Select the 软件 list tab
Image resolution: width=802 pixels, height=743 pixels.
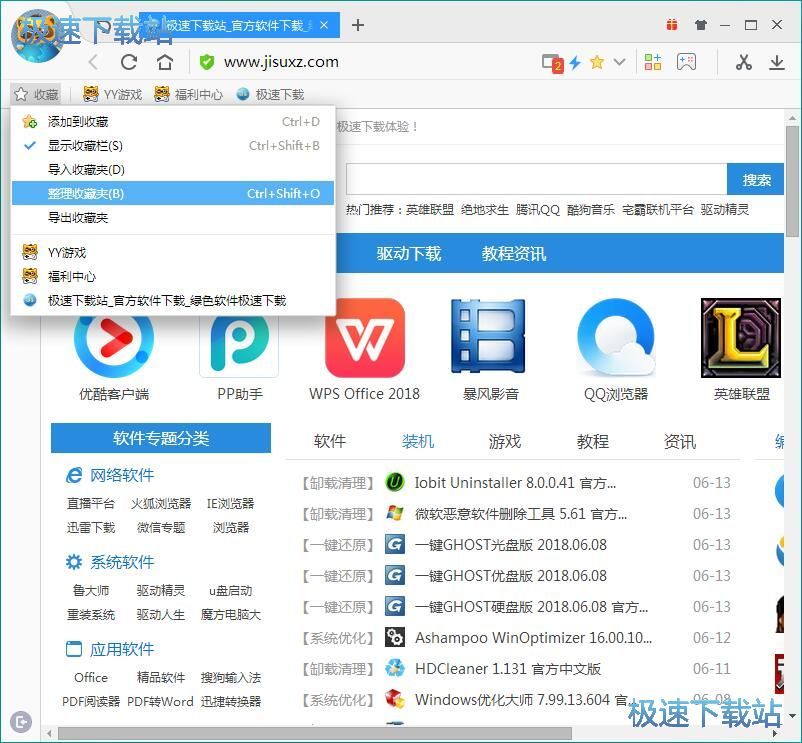[330, 441]
